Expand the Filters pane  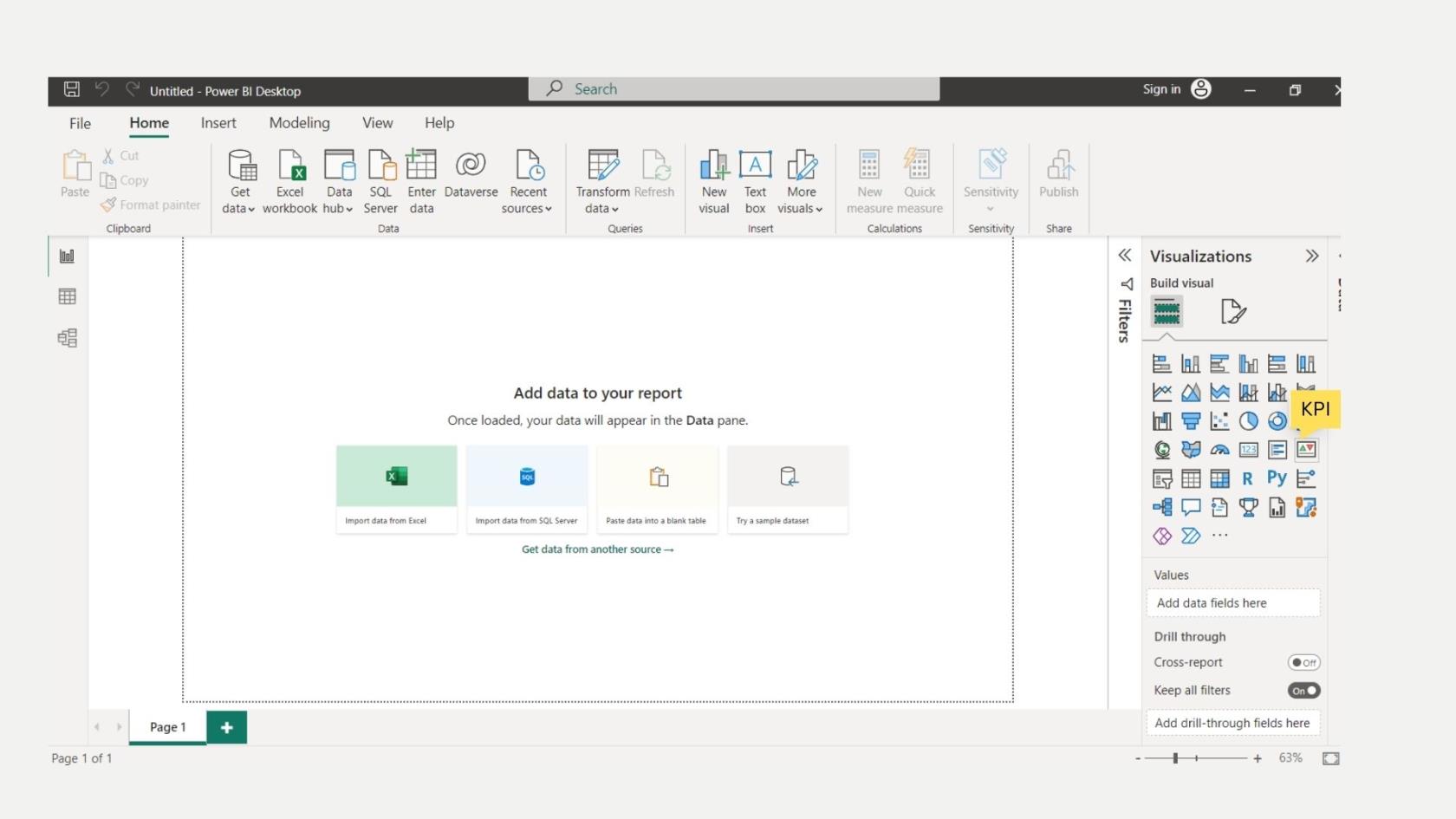click(1125, 255)
